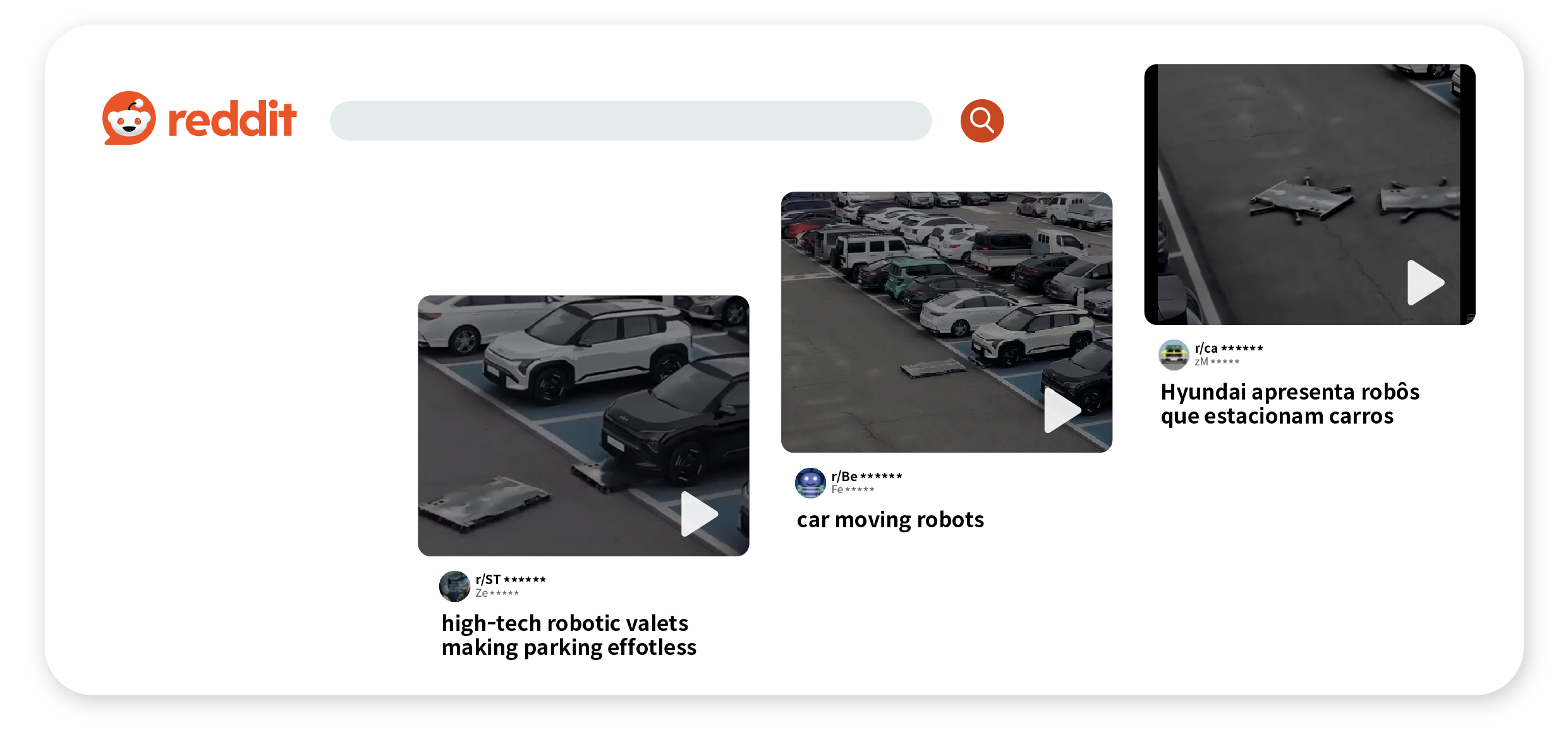Open post titled Hyundai apresenta robôs

pos(1289,403)
